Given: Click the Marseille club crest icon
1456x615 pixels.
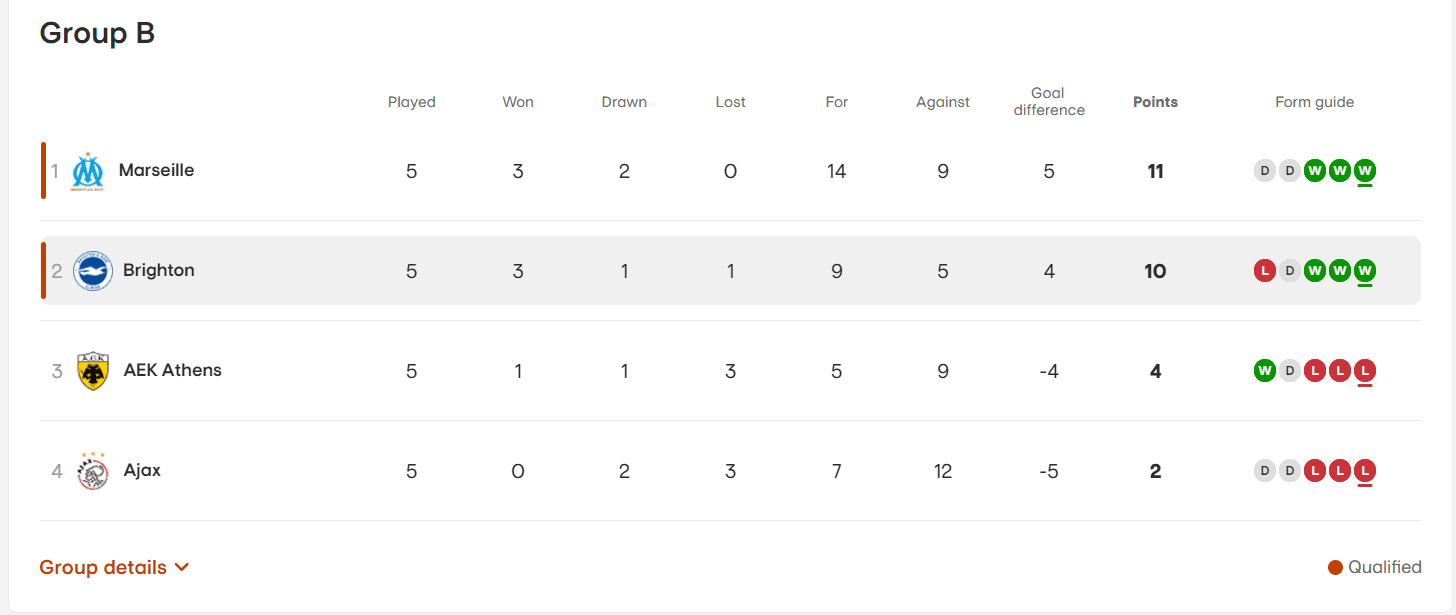Looking at the screenshot, I should 88,171.
